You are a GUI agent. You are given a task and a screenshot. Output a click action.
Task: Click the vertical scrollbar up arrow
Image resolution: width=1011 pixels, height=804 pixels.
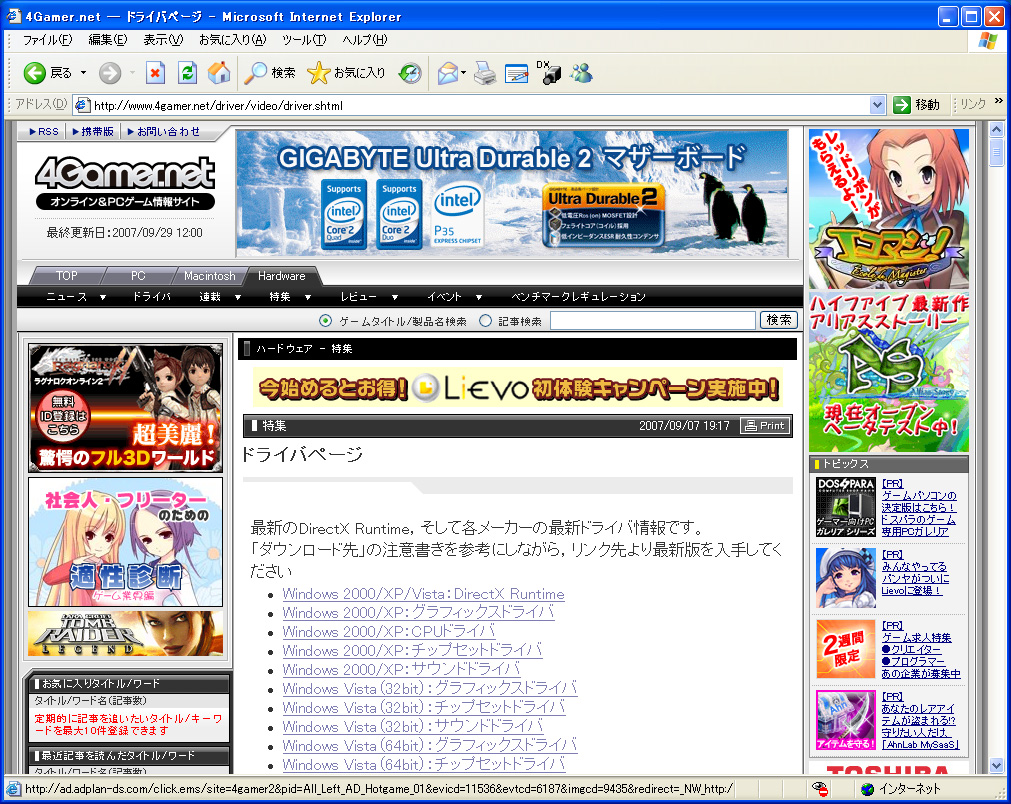coord(996,129)
